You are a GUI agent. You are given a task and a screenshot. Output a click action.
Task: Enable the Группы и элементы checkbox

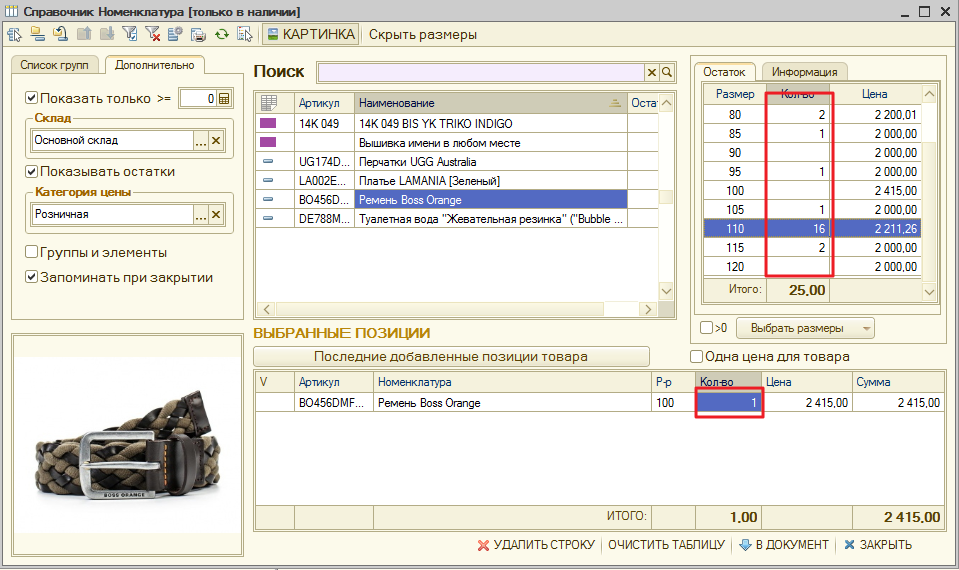point(31,252)
